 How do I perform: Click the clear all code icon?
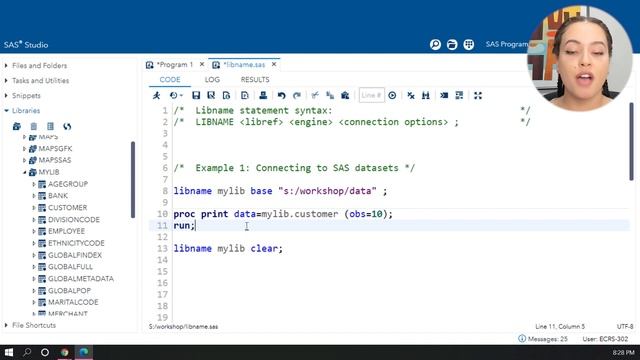click(411, 96)
